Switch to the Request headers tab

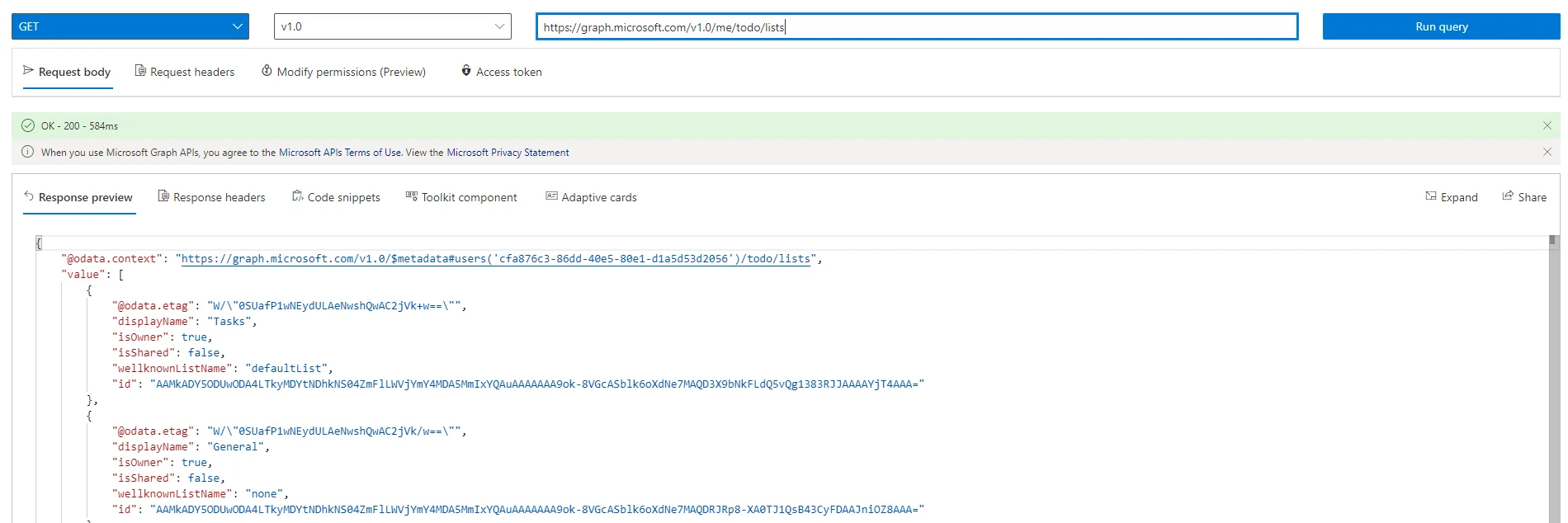coord(185,72)
